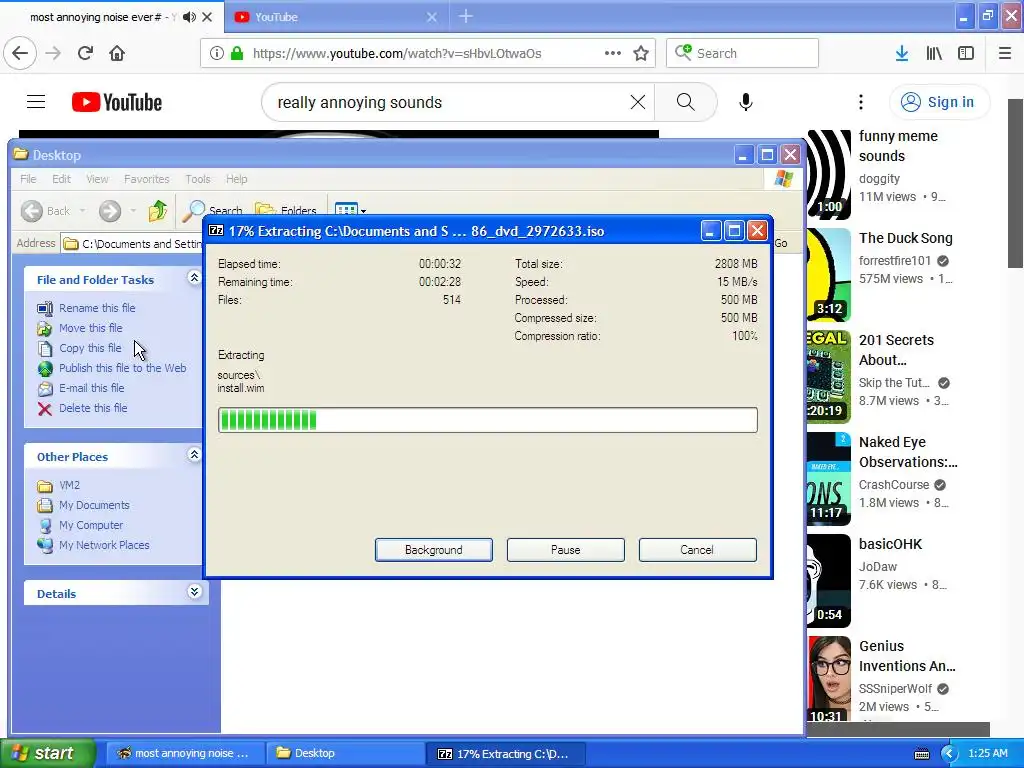Open Firefox downloads arrow
The height and width of the screenshot is (768, 1024).
[902, 54]
